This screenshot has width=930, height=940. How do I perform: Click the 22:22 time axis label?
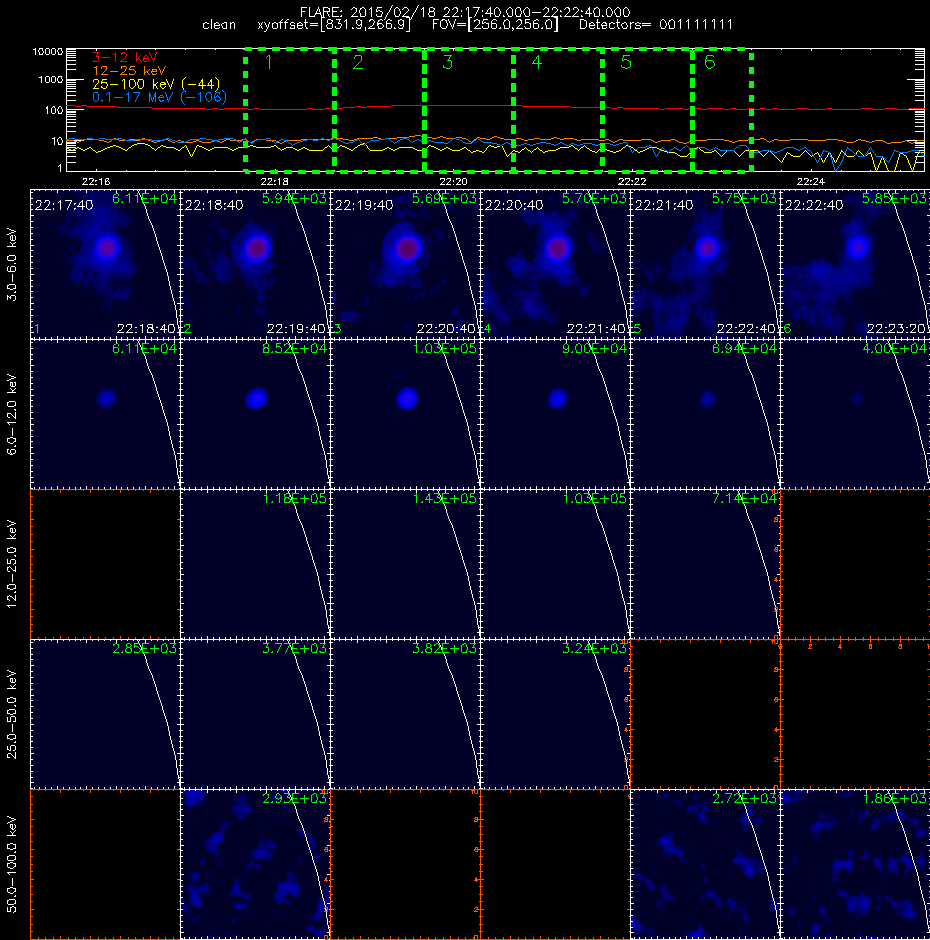coord(632,181)
